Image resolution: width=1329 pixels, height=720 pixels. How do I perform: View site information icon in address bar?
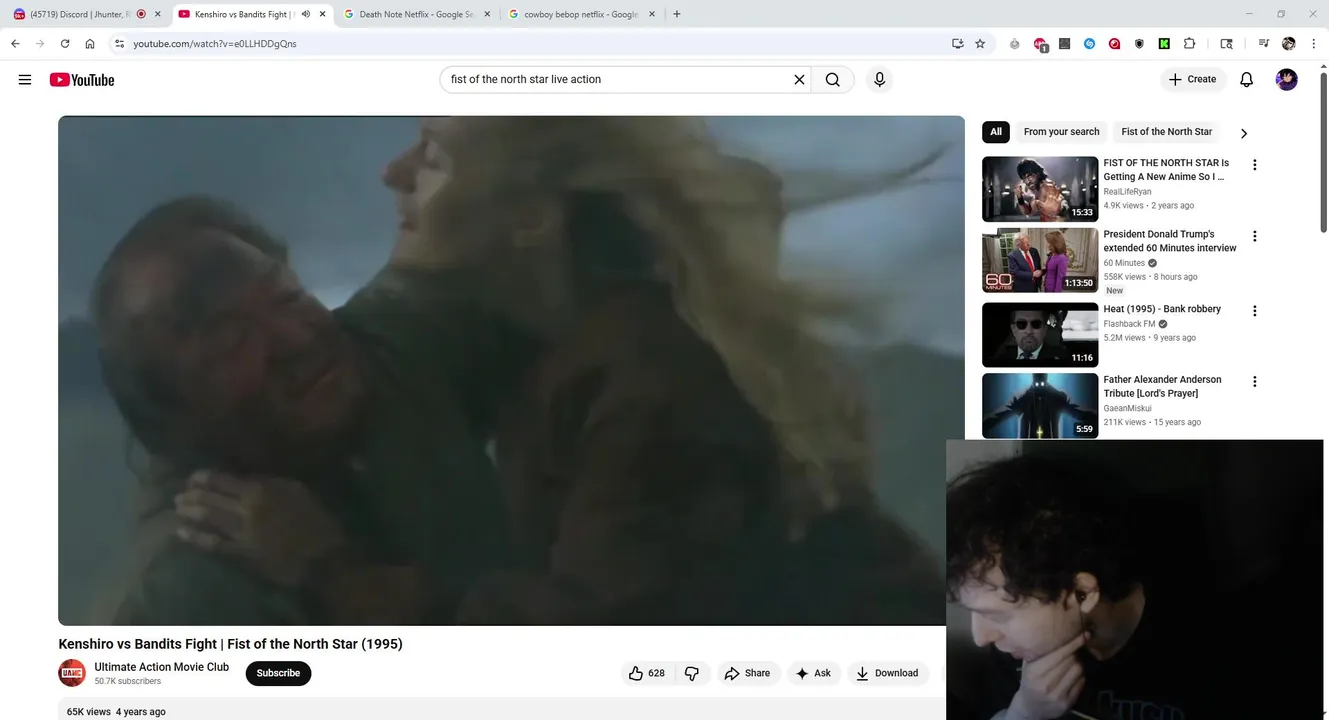(x=119, y=44)
